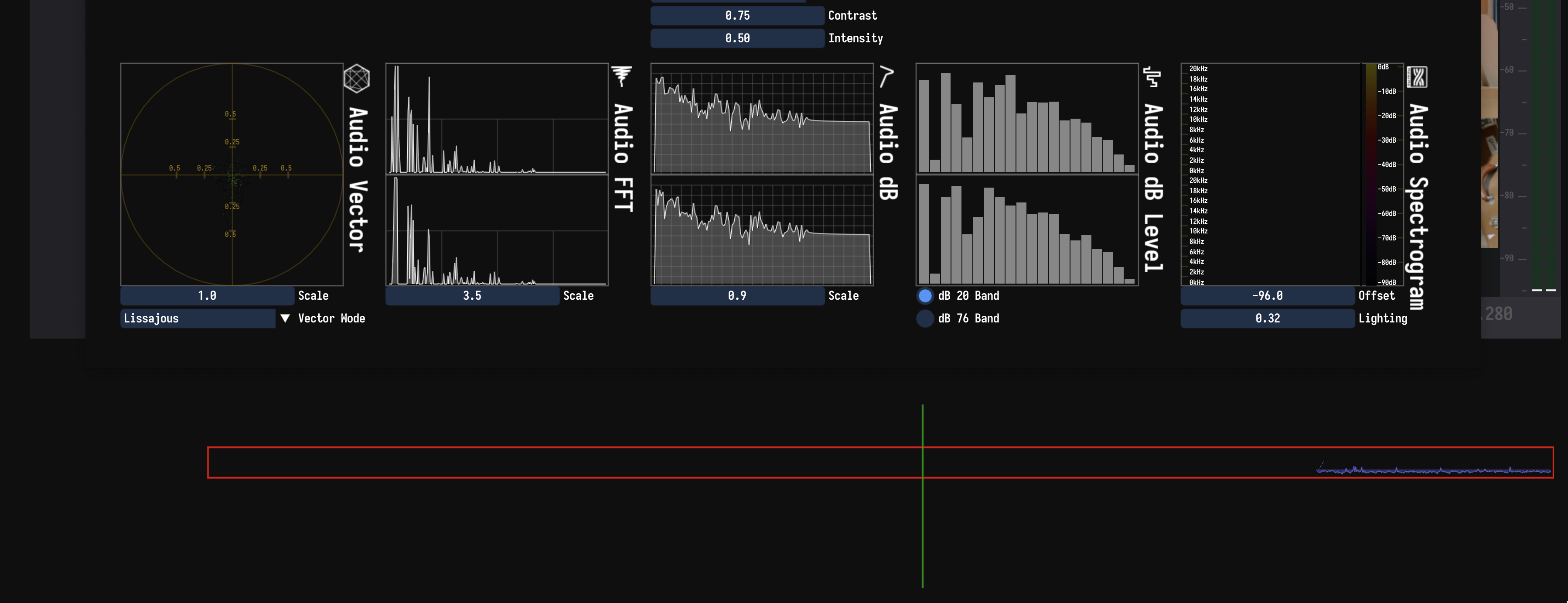Open the Vector Mode dropdown arrow
Image resolution: width=1568 pixels, height=603 pixels.
point(285,319)
